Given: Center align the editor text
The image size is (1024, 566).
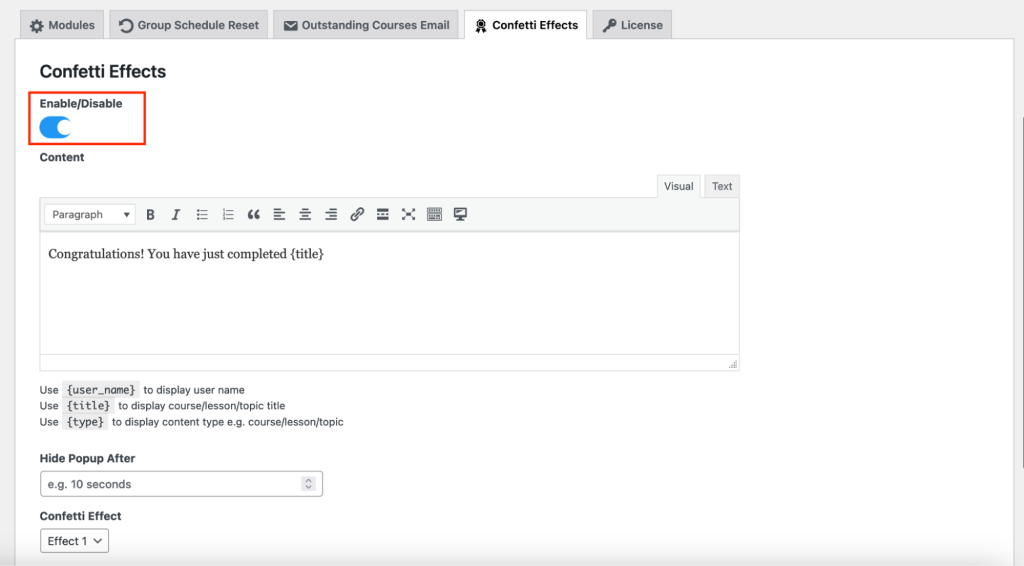Looking at the screenshot, I should click(x=305, y=214).
